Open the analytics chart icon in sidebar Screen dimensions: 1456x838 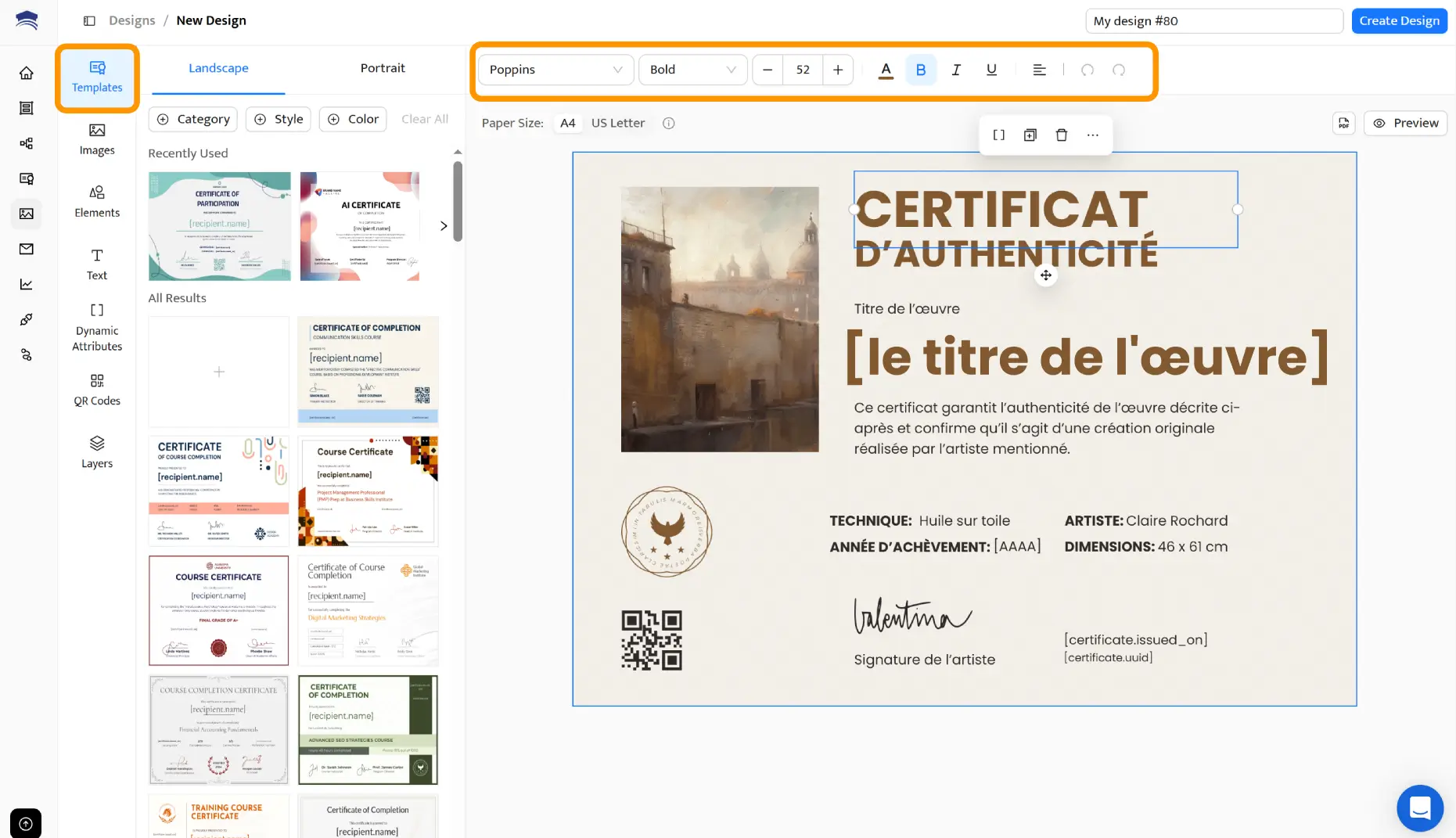tap(27, 284)
